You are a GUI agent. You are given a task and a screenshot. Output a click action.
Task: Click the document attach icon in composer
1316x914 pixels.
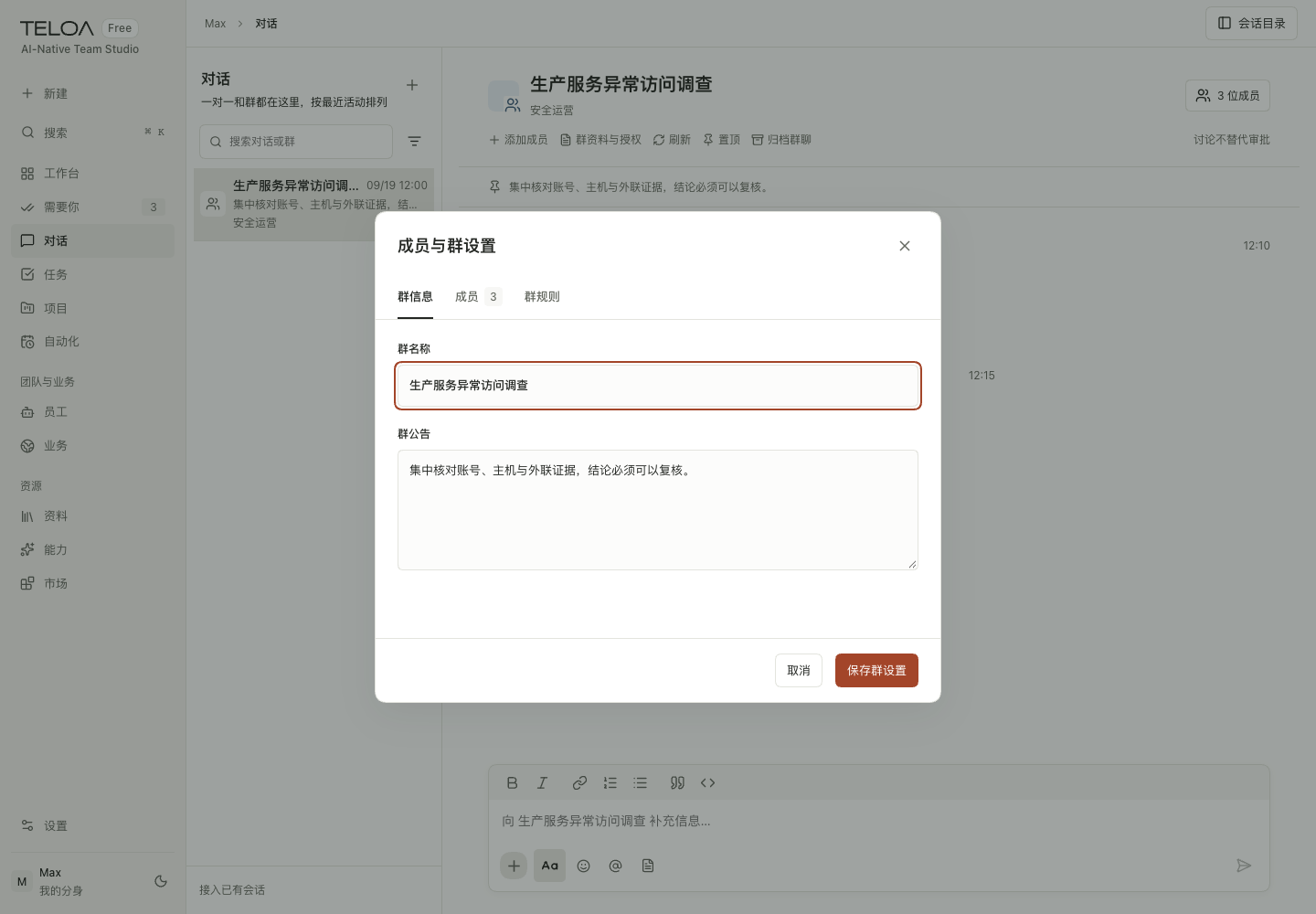[648, 866]
